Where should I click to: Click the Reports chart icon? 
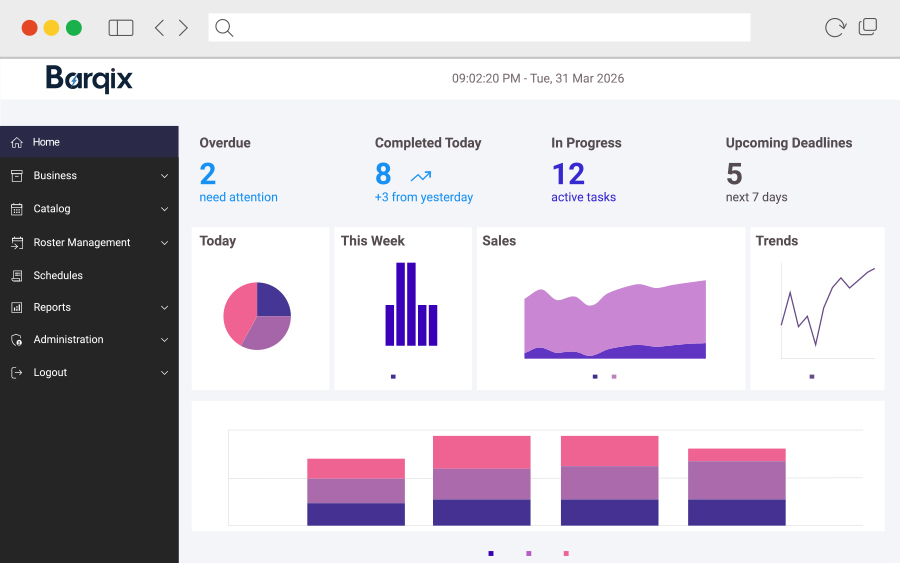pyautogui.click(x=16, y=308)
